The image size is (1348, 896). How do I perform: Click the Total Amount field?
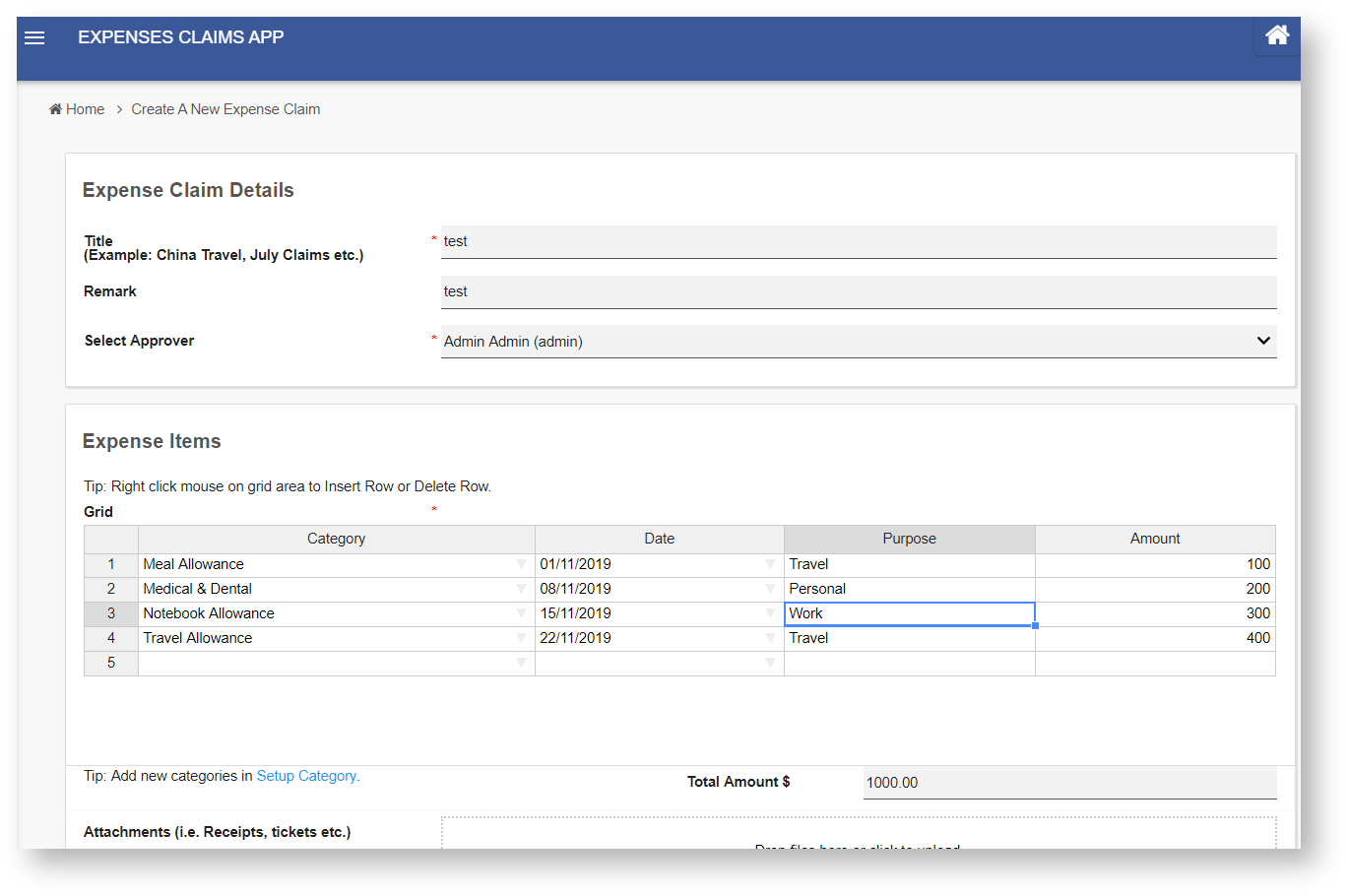click(1068, 783)
